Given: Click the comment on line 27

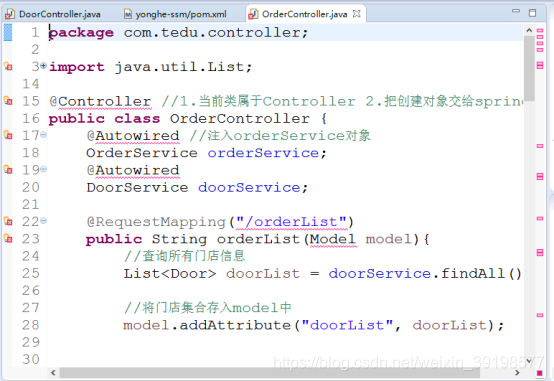Looking at the screenshot, I should pyautogui.click(x=207, y=308).
